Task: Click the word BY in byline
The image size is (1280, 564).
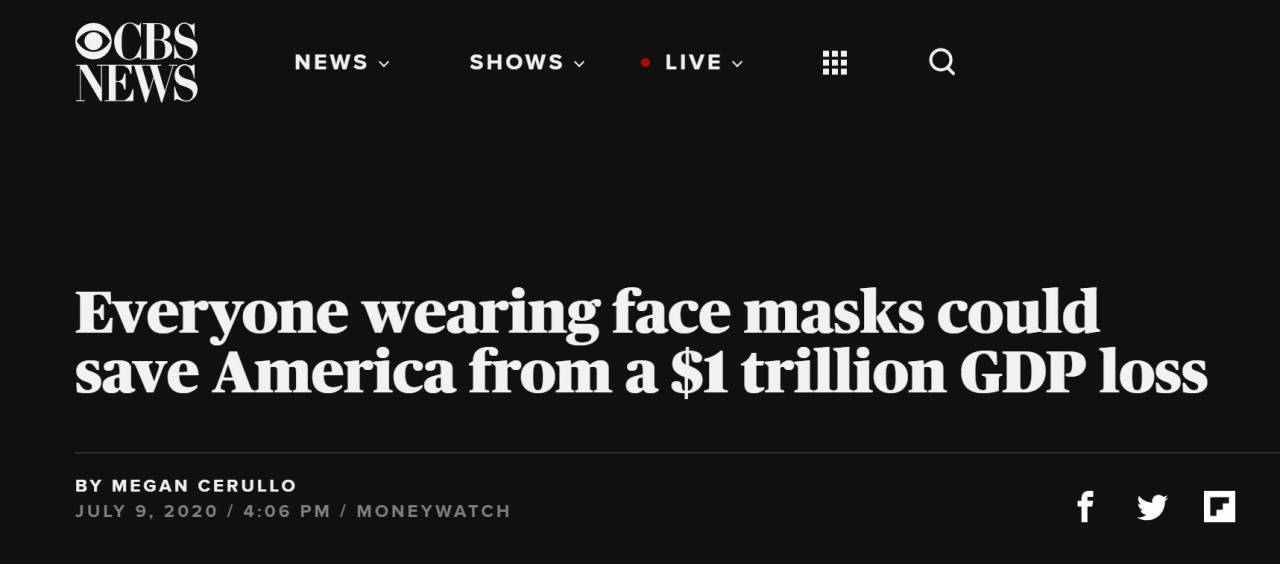Action: point(89,486)
